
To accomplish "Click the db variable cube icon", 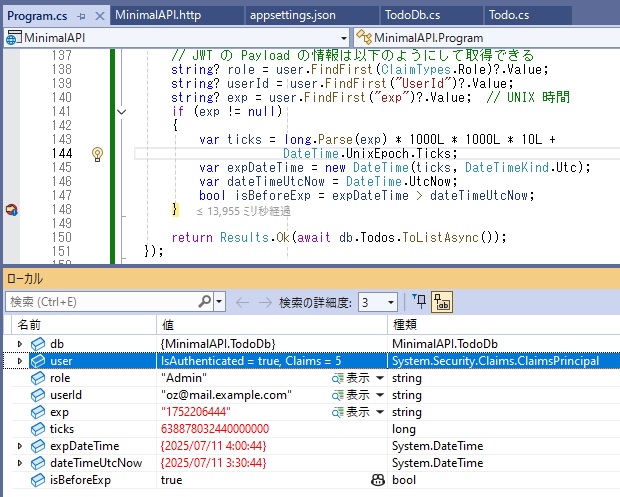I will pyautogui.click(x=38, y=344).
